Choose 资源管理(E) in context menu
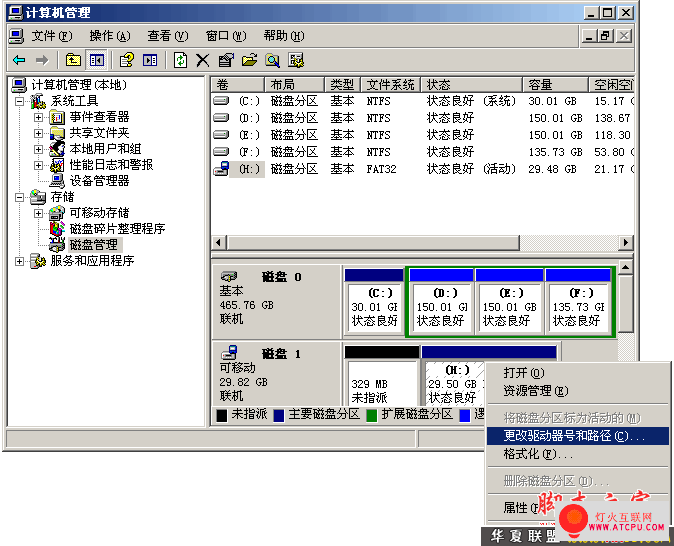The width and height of the screenshot is (674, 546). 577,391
